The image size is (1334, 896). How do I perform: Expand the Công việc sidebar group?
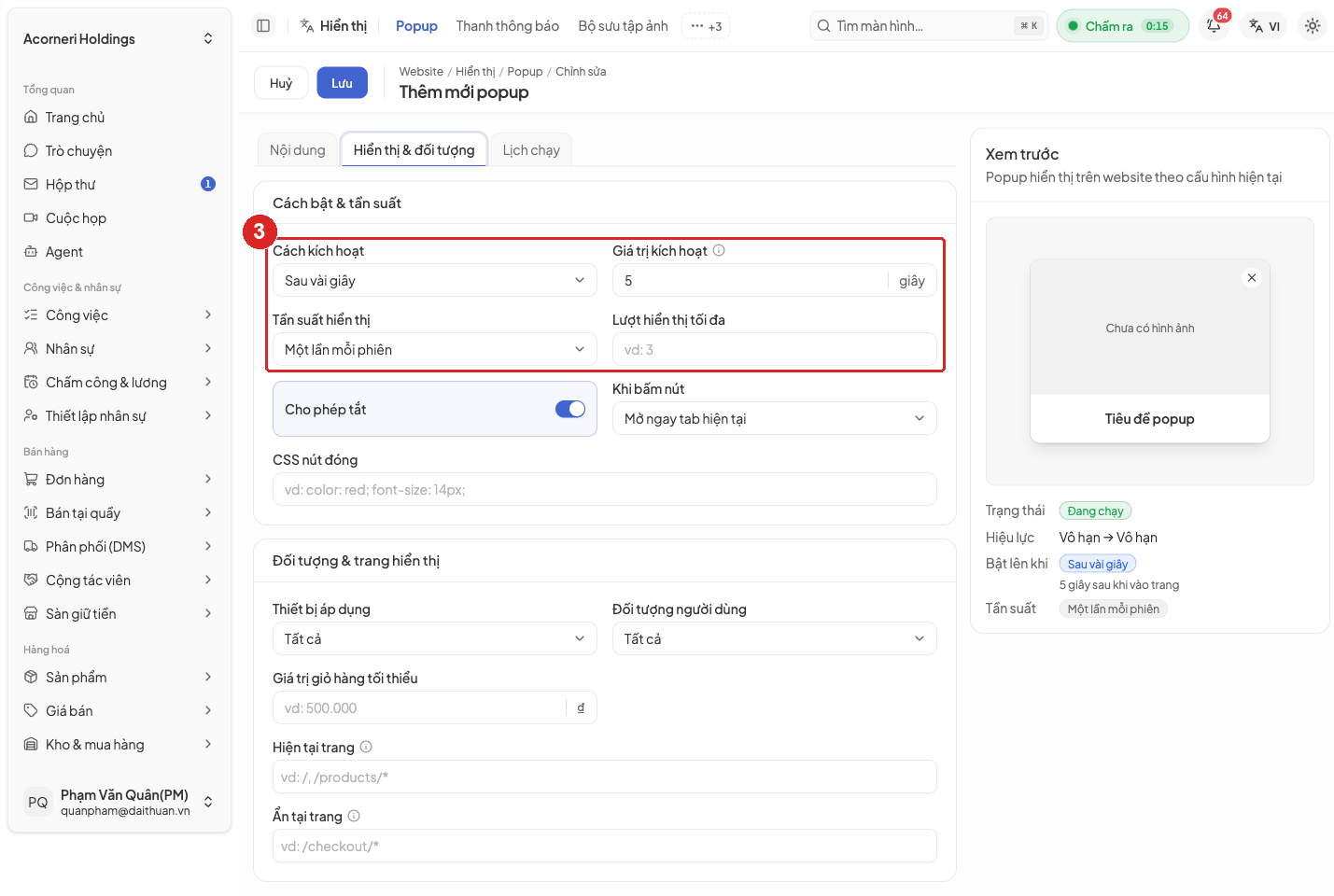pos(119,315)
